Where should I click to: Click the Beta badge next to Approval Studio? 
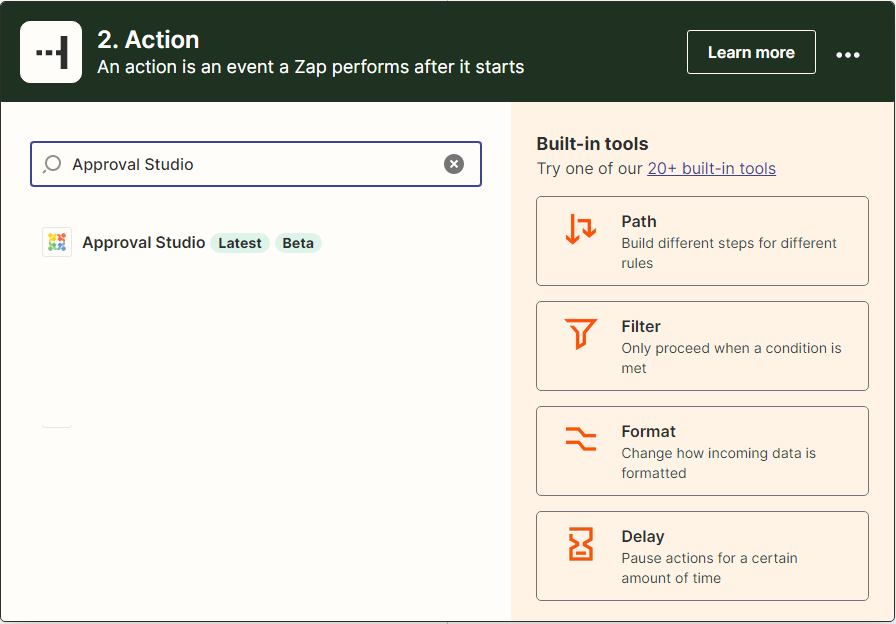point(298,243)
